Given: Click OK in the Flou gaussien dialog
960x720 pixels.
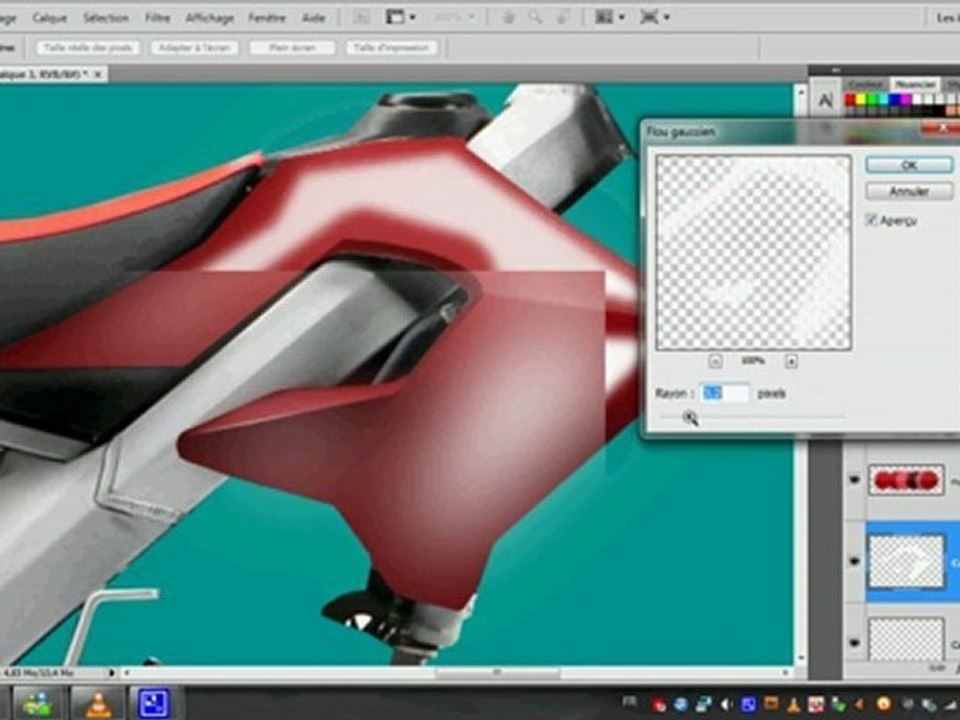Looking at the screenshot, I should 909,165.
